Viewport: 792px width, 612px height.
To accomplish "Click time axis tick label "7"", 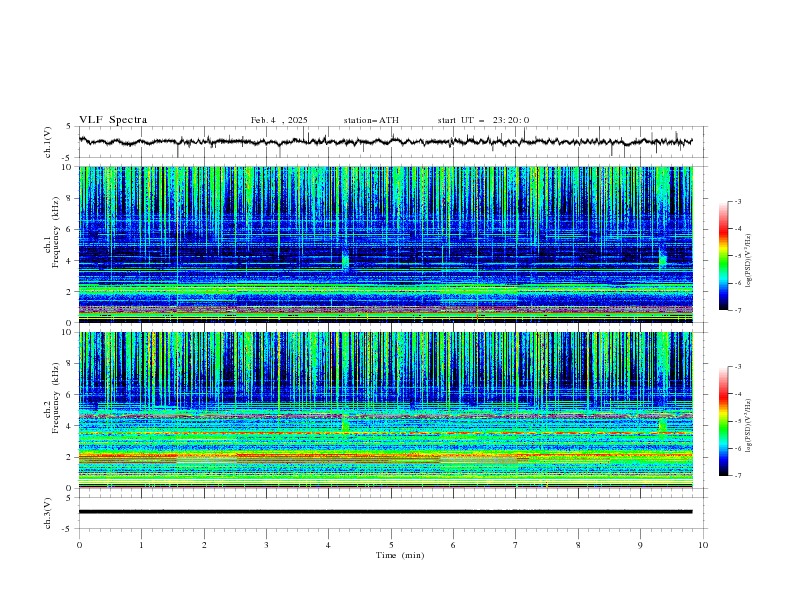I will [516, 545].
